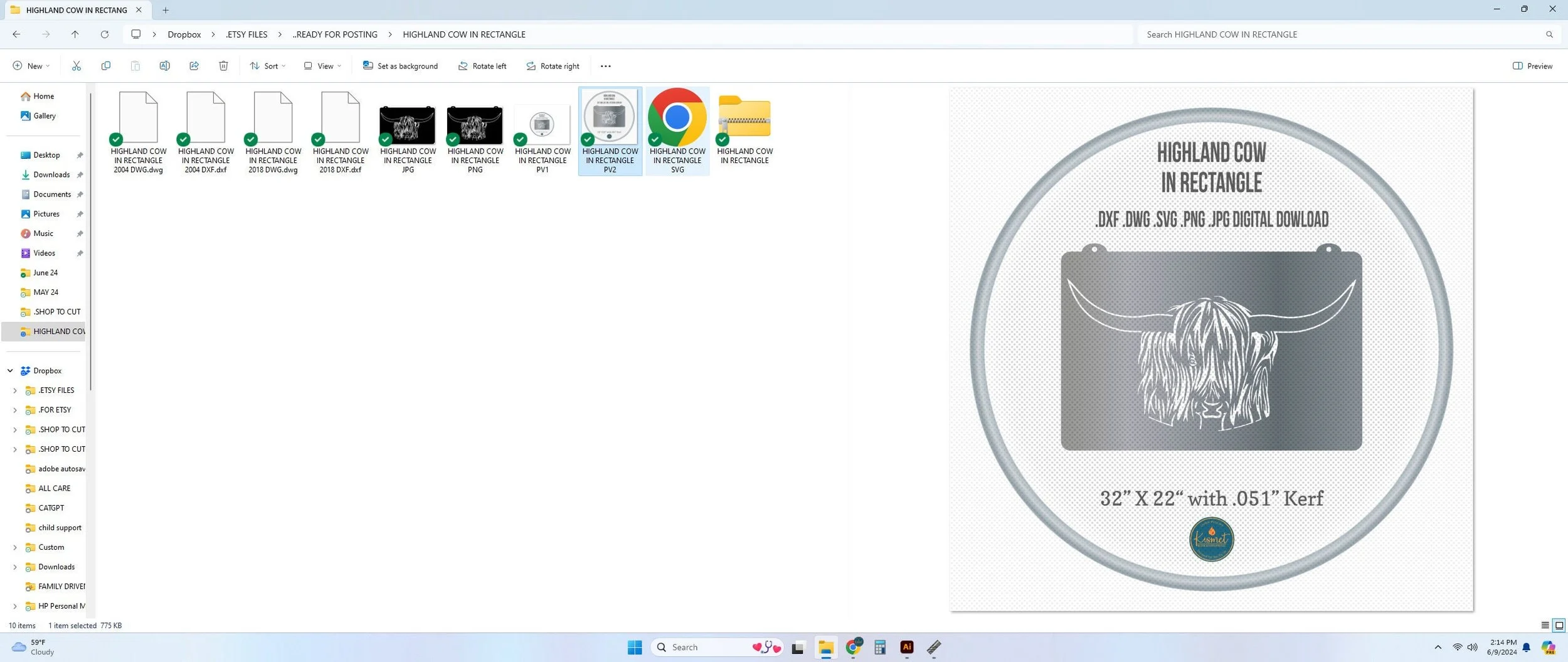Viewport: 1568px width, 662px height.
Task: Select the 2018 DXF.dxf file
Action: (x=341, y=132)
